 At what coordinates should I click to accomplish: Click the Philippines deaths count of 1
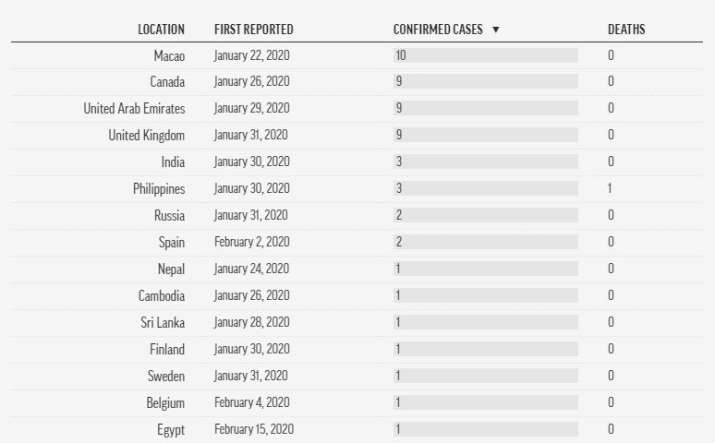[610, 188]
